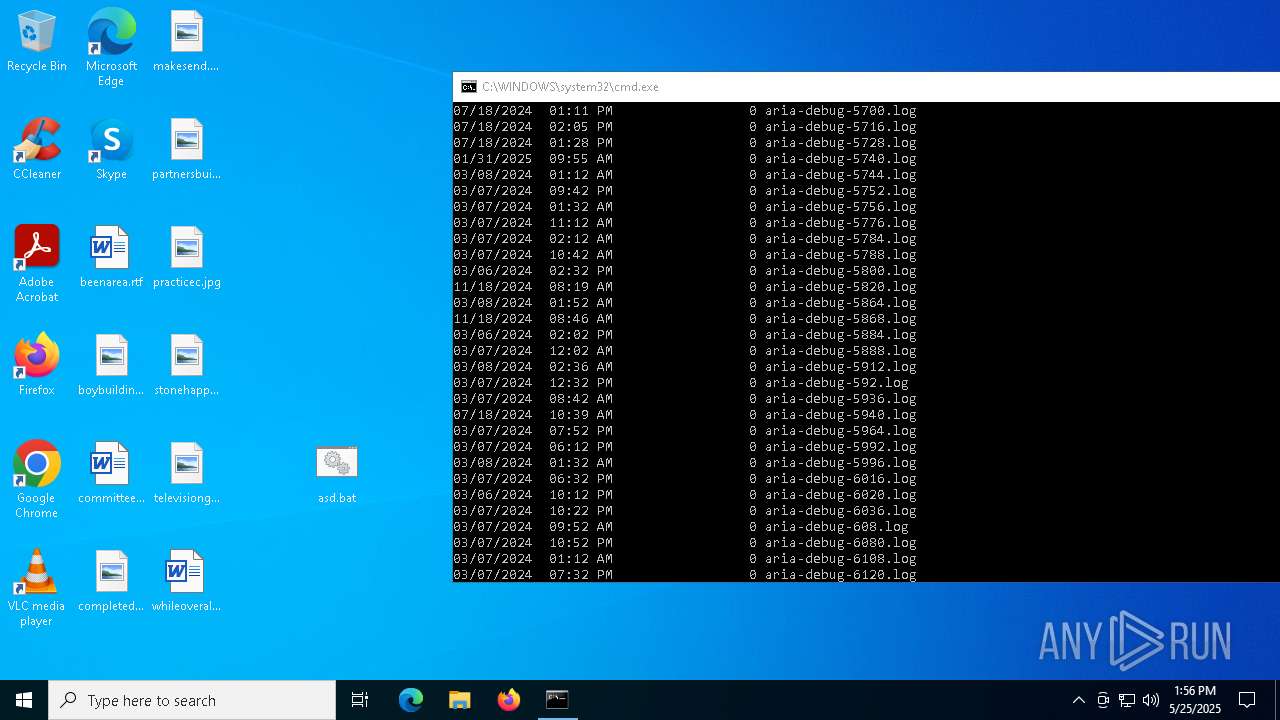
Task: Select the committee Word document icon
Action: (x=111, y=474)
